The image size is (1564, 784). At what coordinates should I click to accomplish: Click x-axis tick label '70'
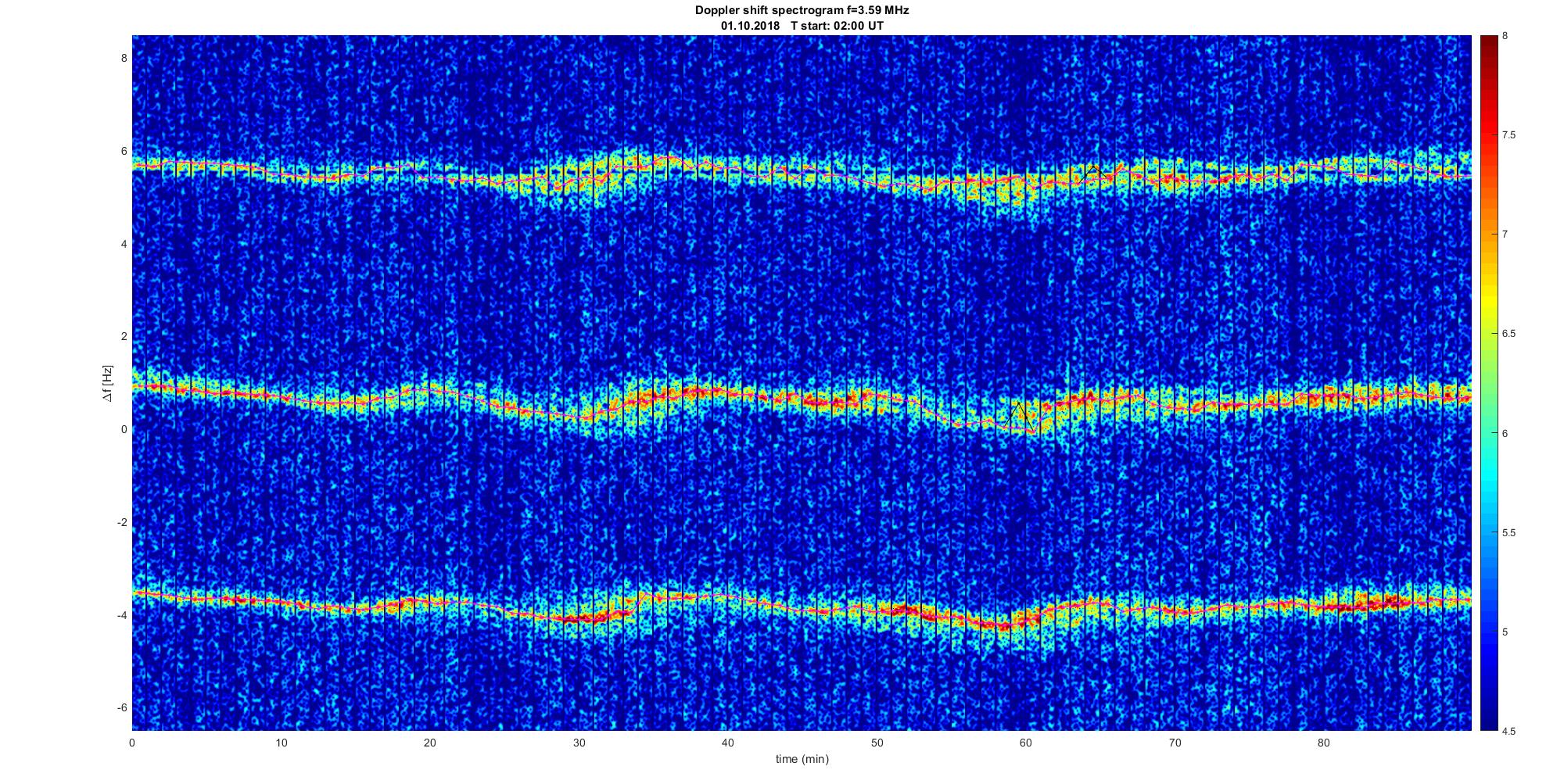1175,743
